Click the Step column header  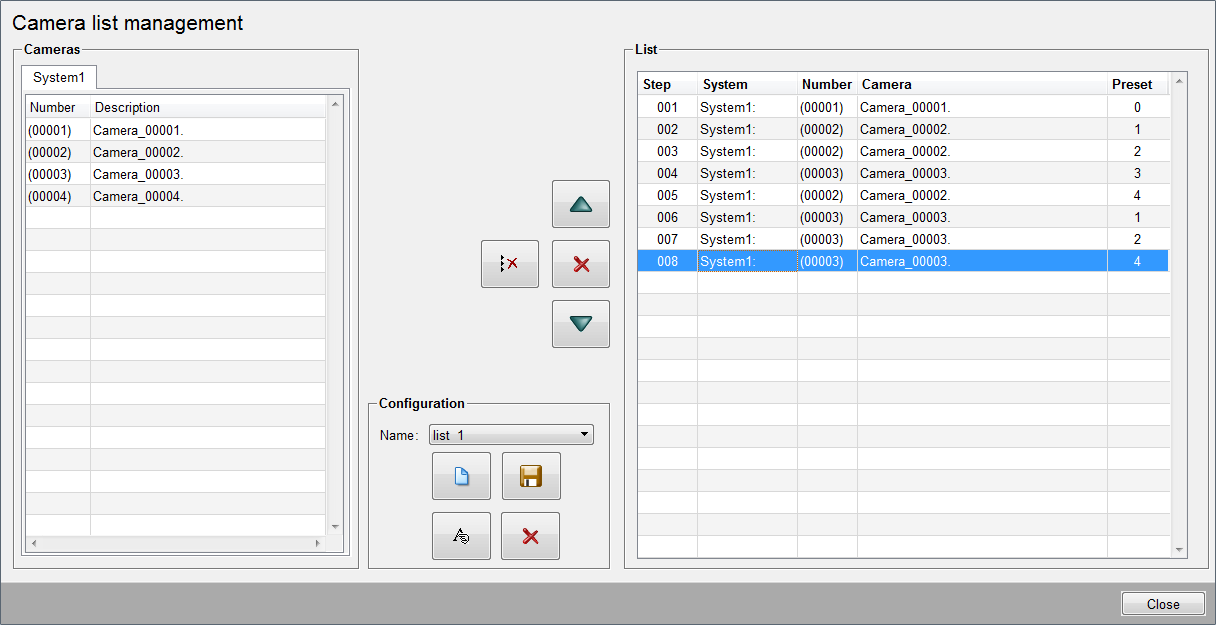tap(657, 85)
